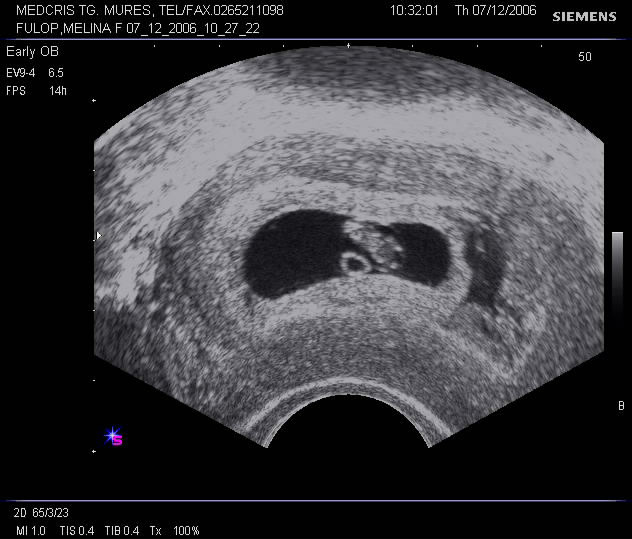
Task: Click the Tx 100% transmit power readout
Action: pyautogui.click(x=175, y=530)
